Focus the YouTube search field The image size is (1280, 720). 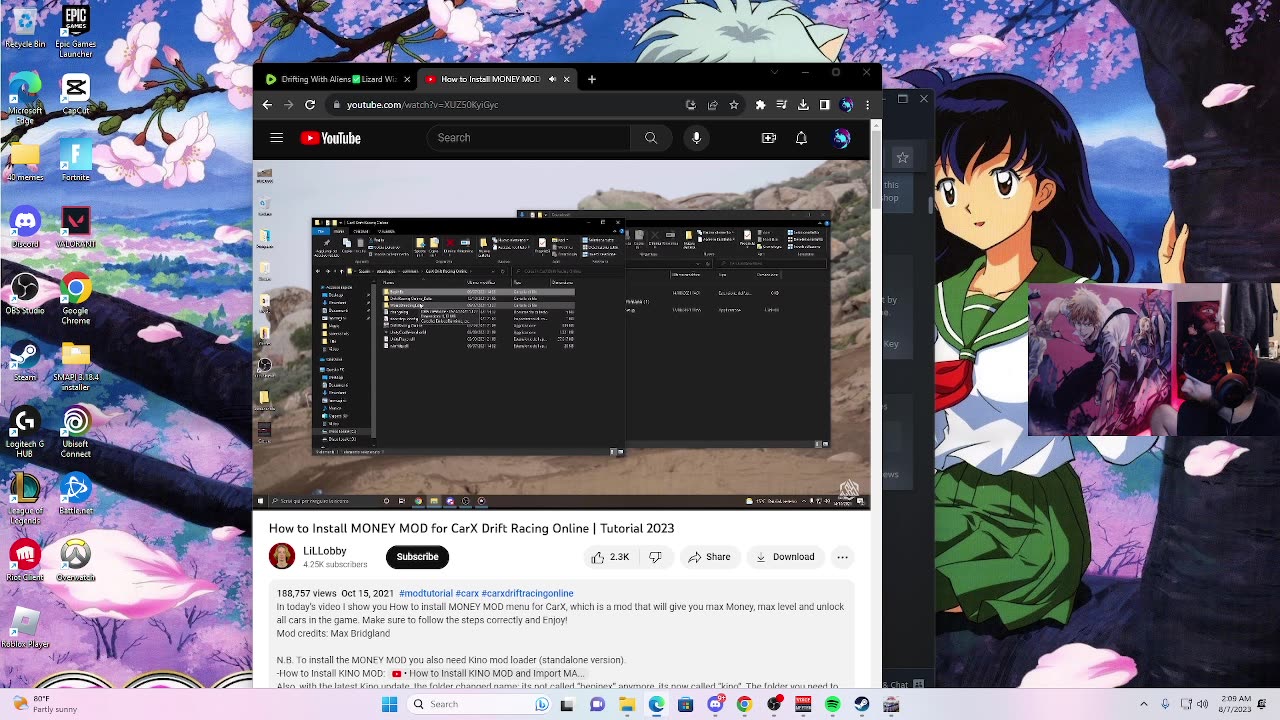coord(528,138)
